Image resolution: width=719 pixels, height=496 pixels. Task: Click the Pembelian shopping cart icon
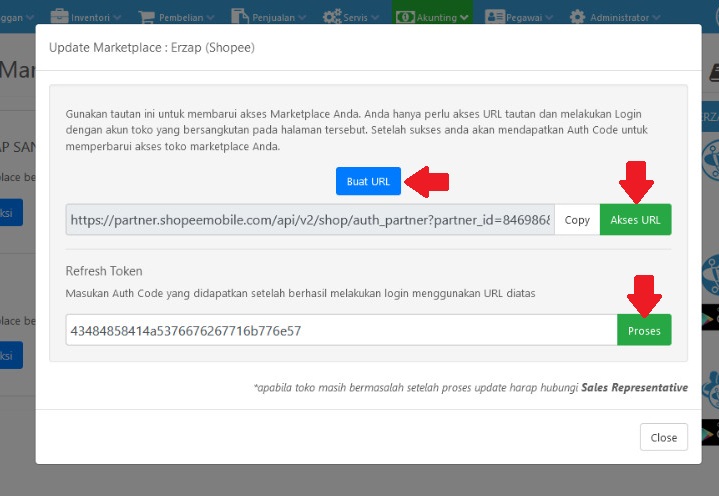click(x=146, y=17)
